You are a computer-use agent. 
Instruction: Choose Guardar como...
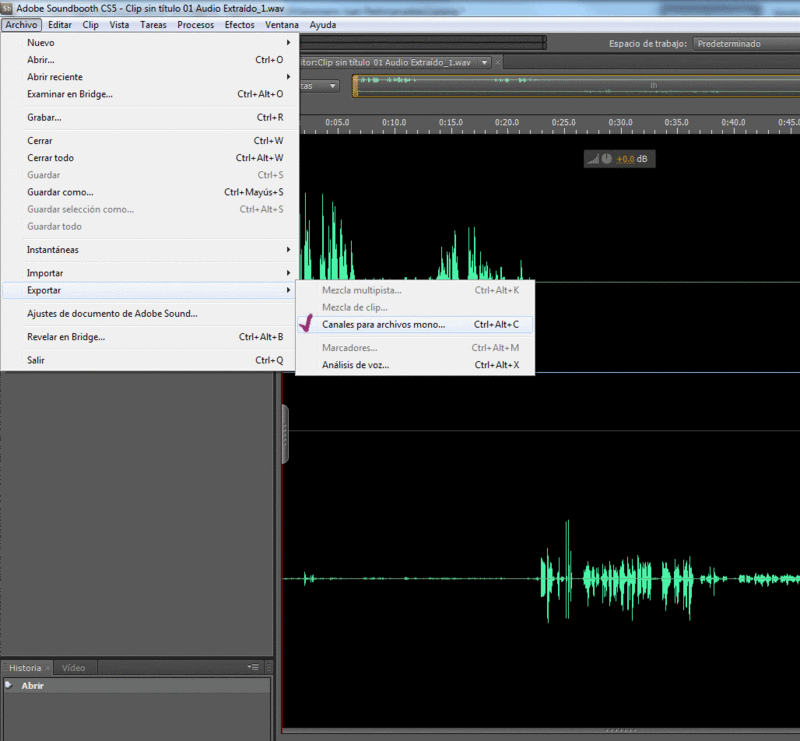[149, 192]
